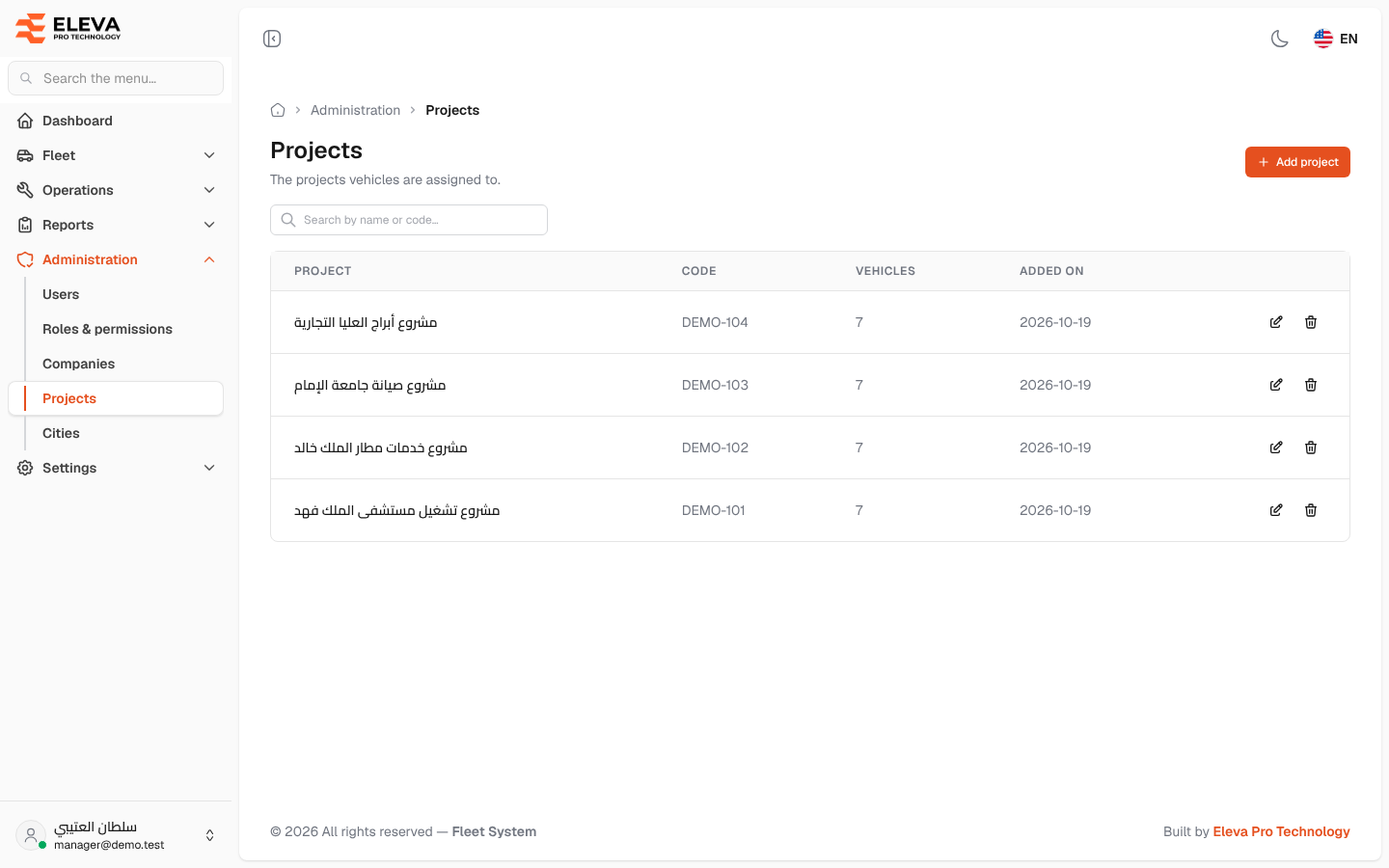Click the home breadcrumb icon
1389x868 pixels.
click(x=278, y=110)
